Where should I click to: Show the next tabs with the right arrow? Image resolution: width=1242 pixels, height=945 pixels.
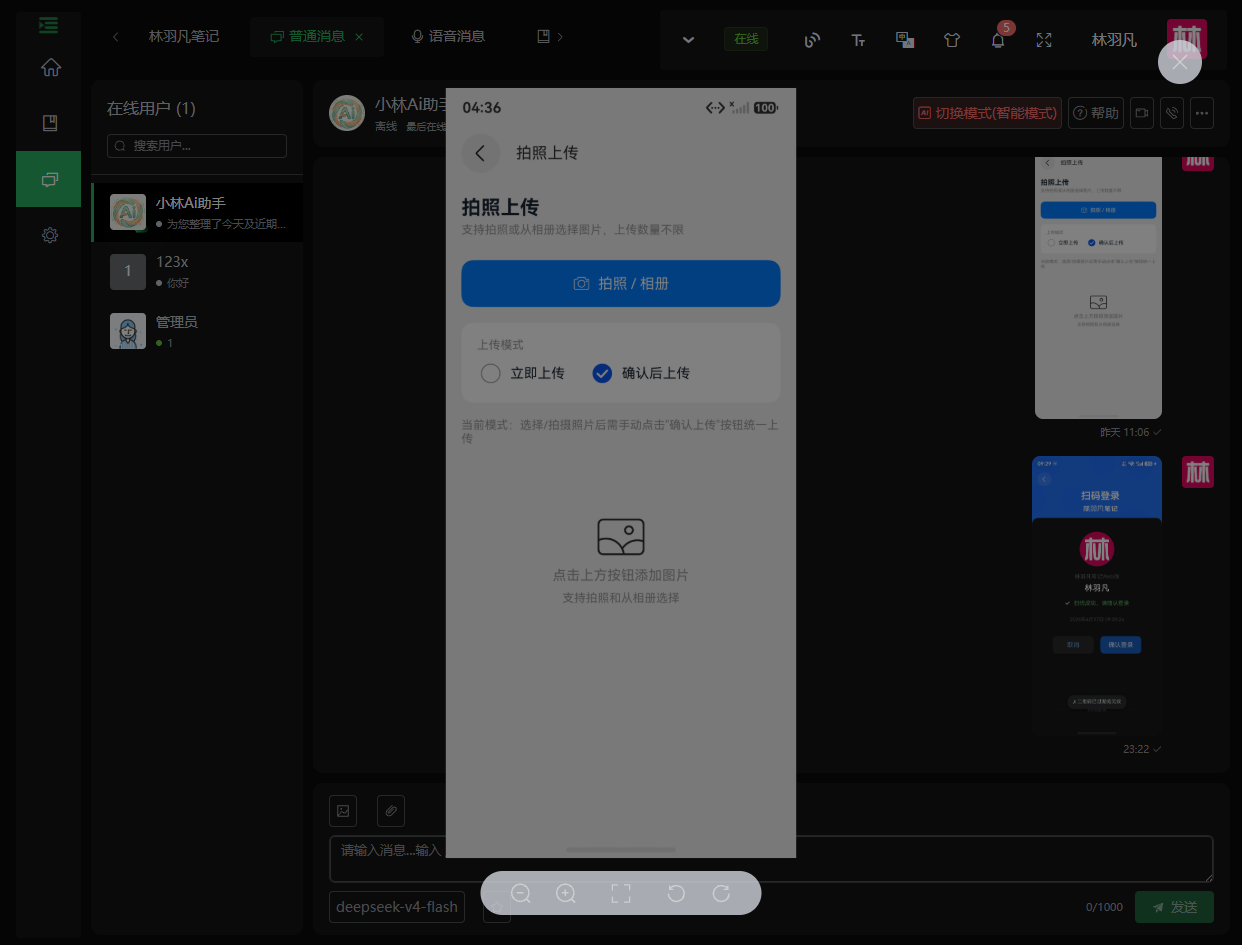tap(560, 37)
